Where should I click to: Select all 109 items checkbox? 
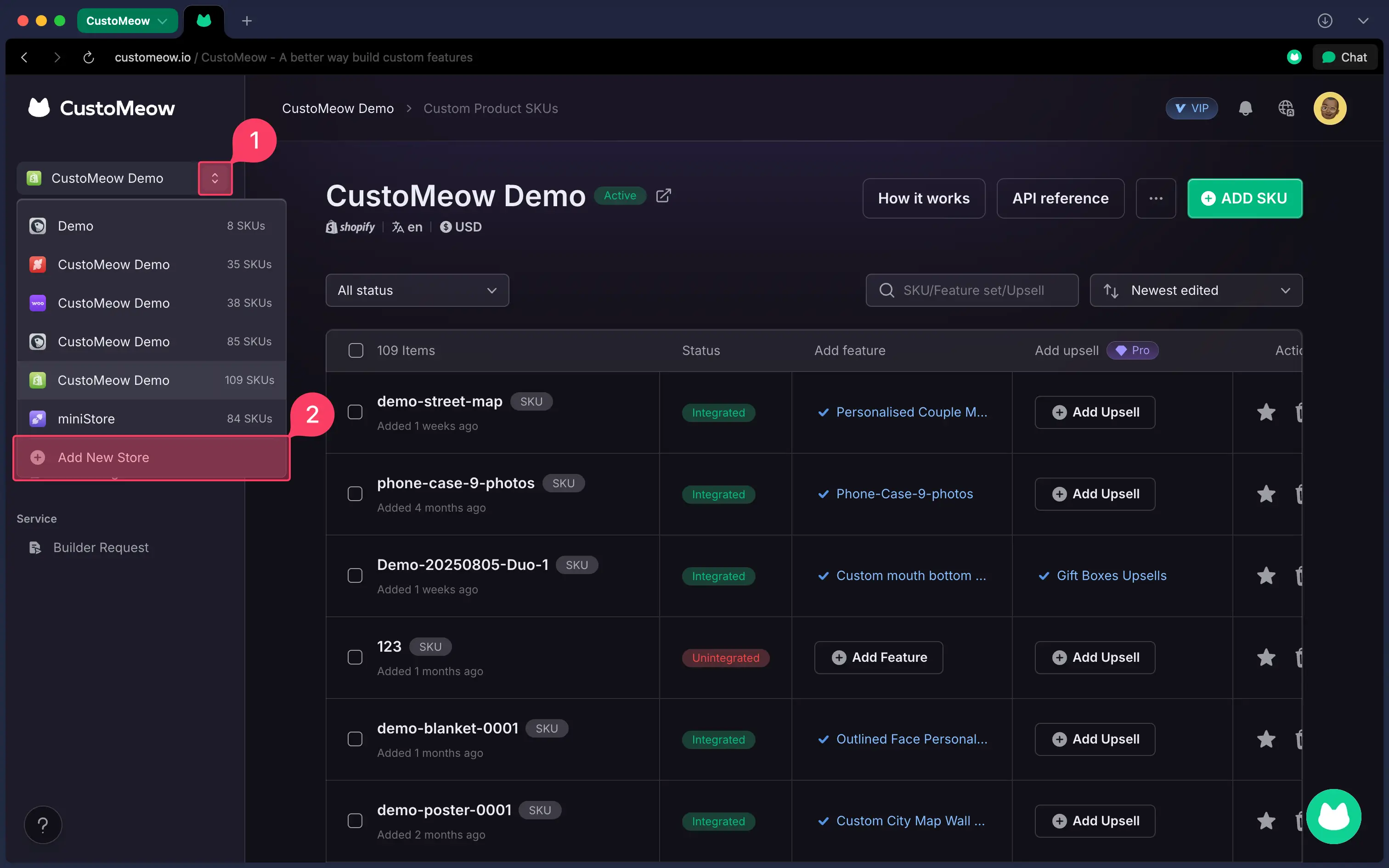356,350
